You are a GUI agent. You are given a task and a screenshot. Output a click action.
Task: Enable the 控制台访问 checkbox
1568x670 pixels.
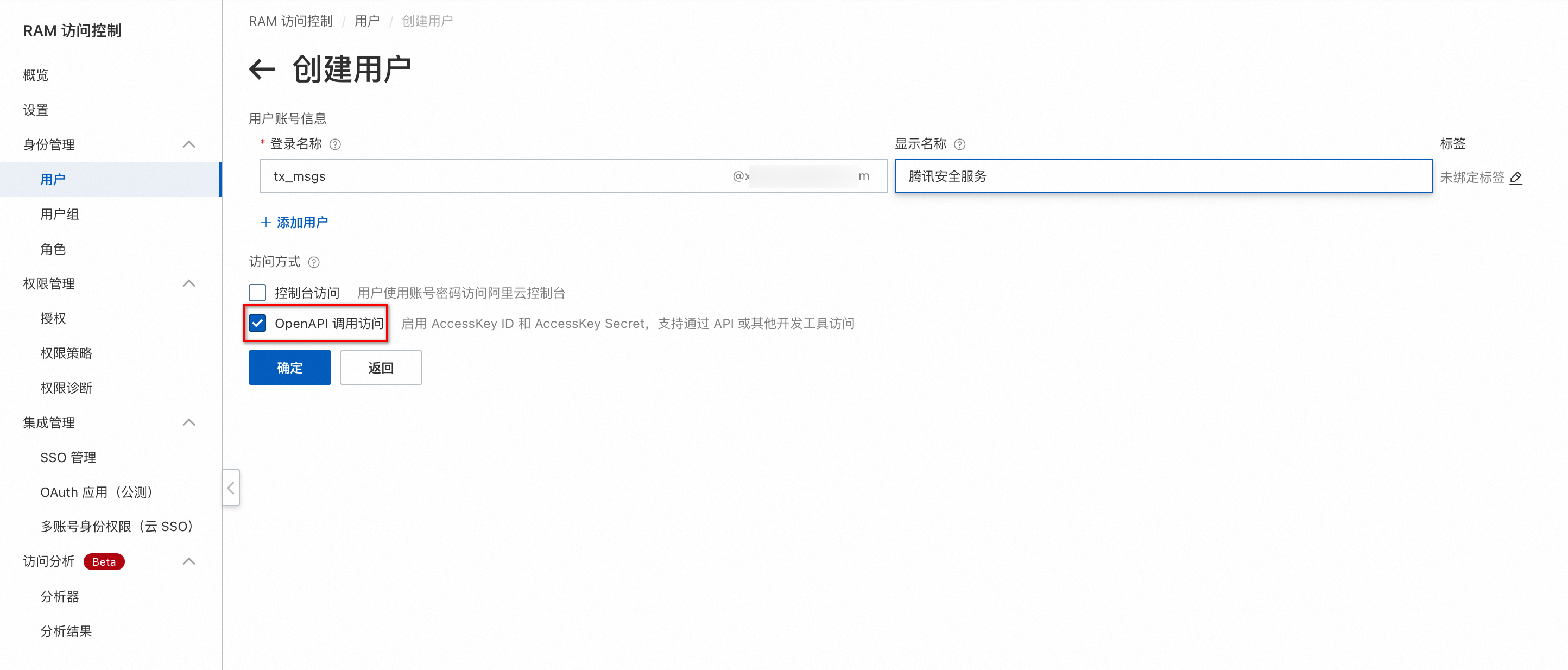click(x=257, y=293)
